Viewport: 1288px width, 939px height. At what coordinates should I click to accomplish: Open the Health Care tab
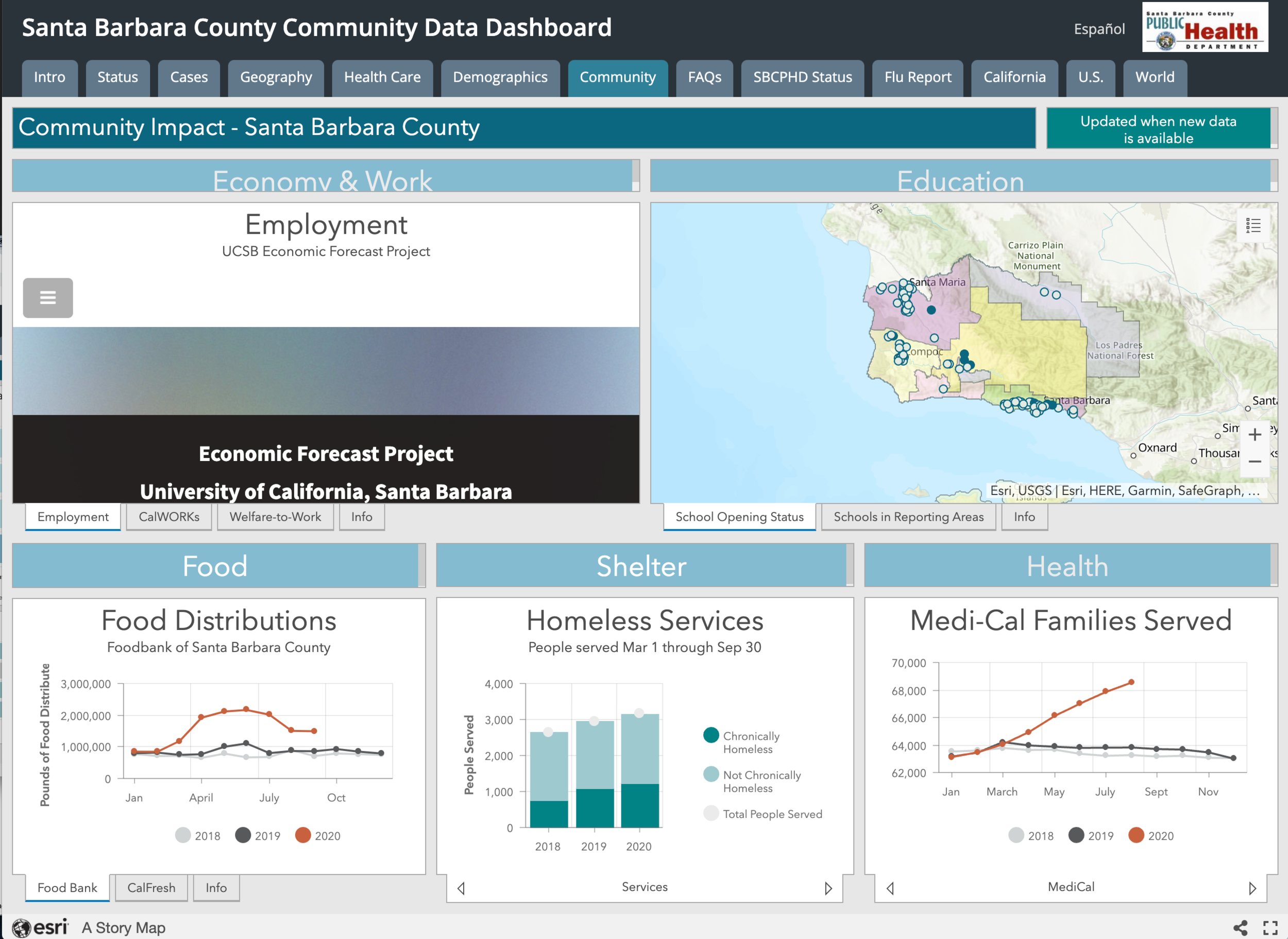(382, 77)
